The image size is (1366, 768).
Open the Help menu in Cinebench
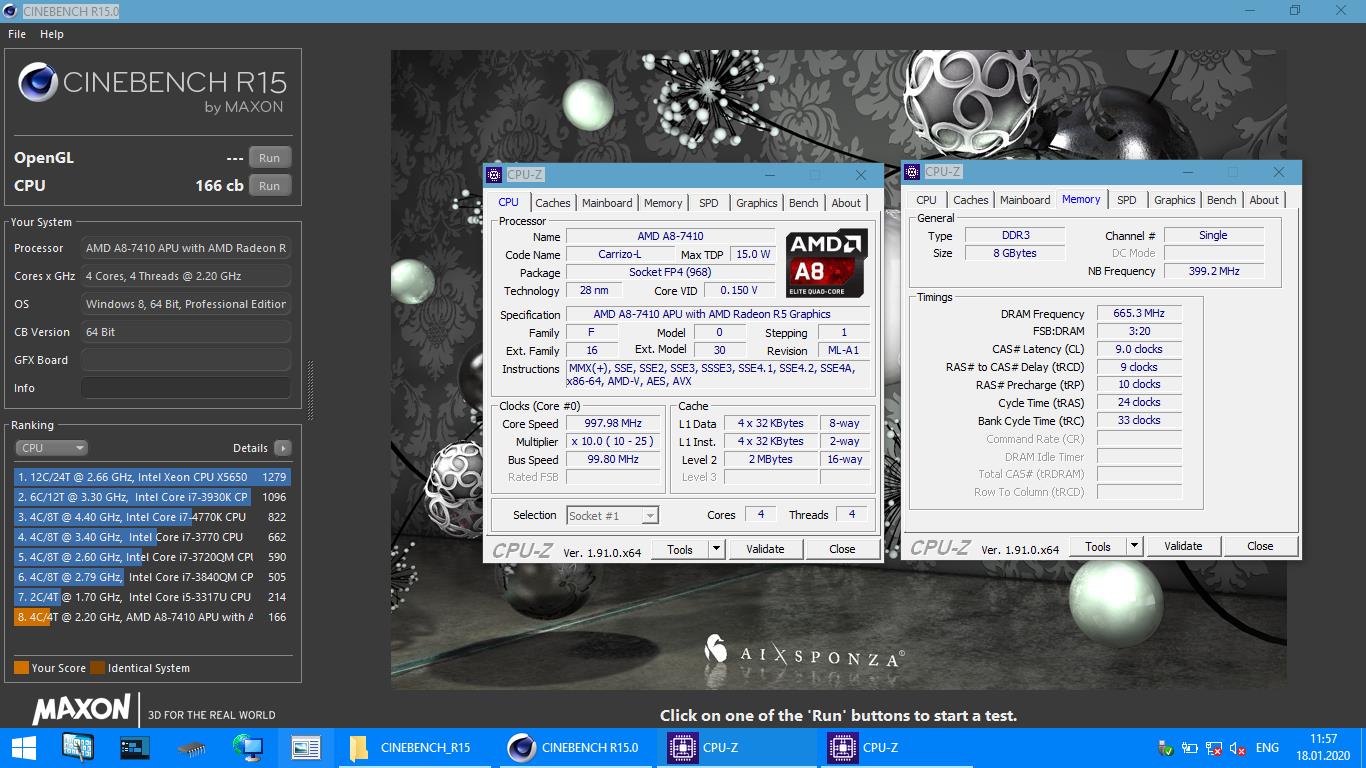(x=52, y=34)
